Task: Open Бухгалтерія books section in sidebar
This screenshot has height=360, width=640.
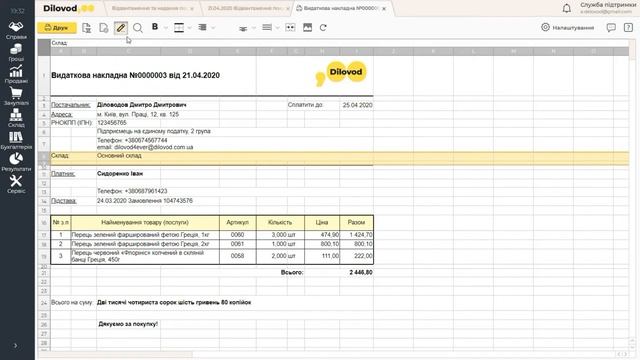Action: coord(16,140)
